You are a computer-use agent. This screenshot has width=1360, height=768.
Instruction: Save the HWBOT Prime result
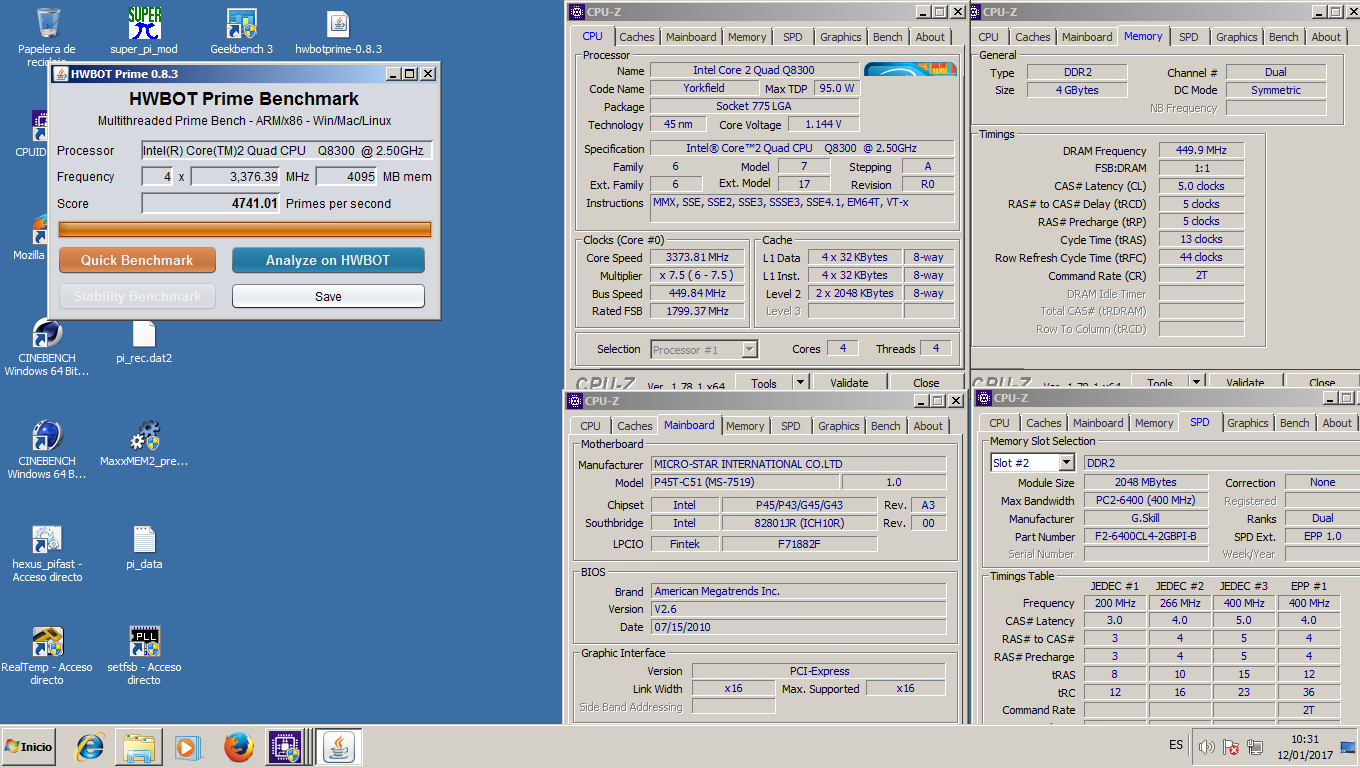pos(328,296)
